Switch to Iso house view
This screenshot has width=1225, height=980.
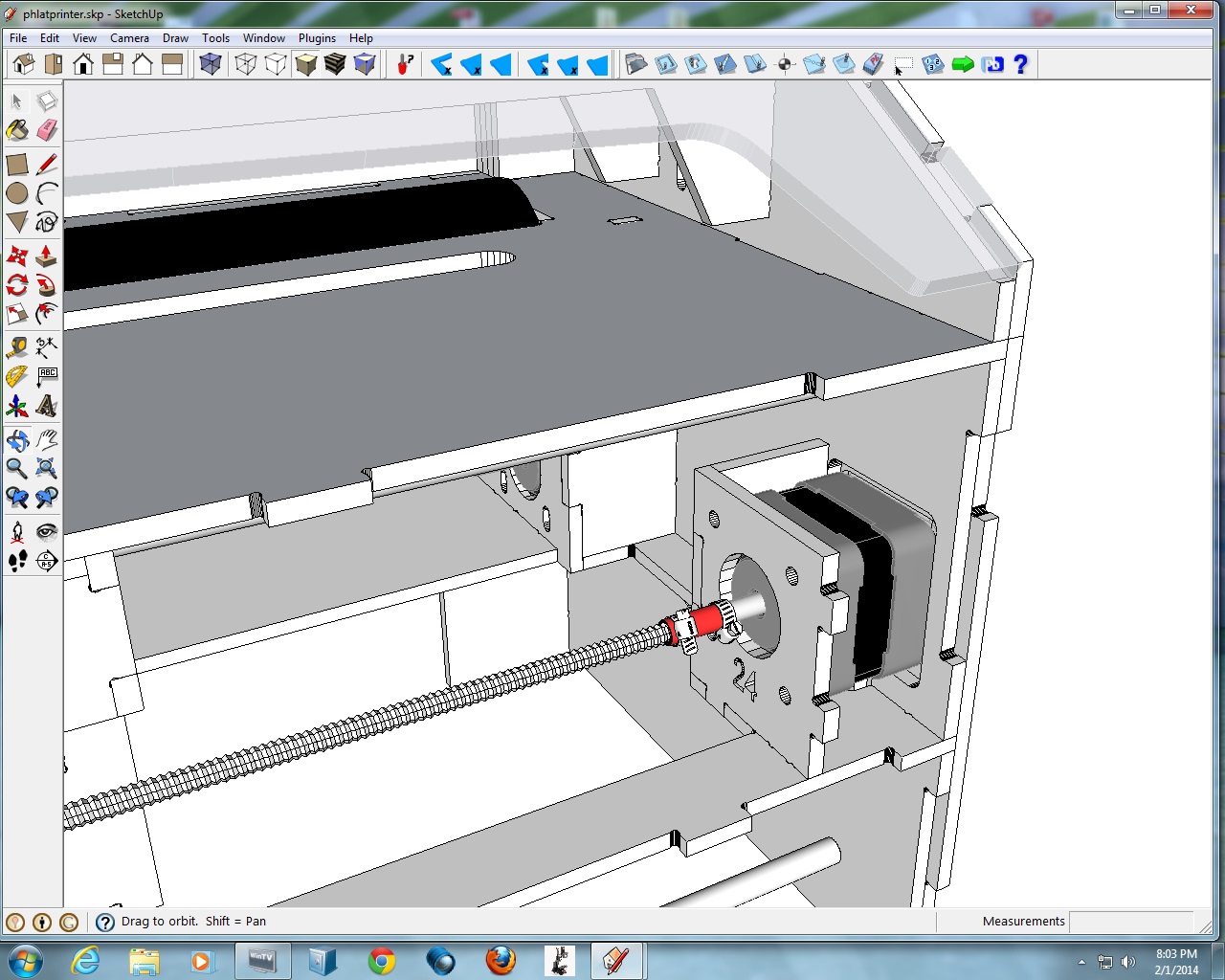[x=24, y=64]
